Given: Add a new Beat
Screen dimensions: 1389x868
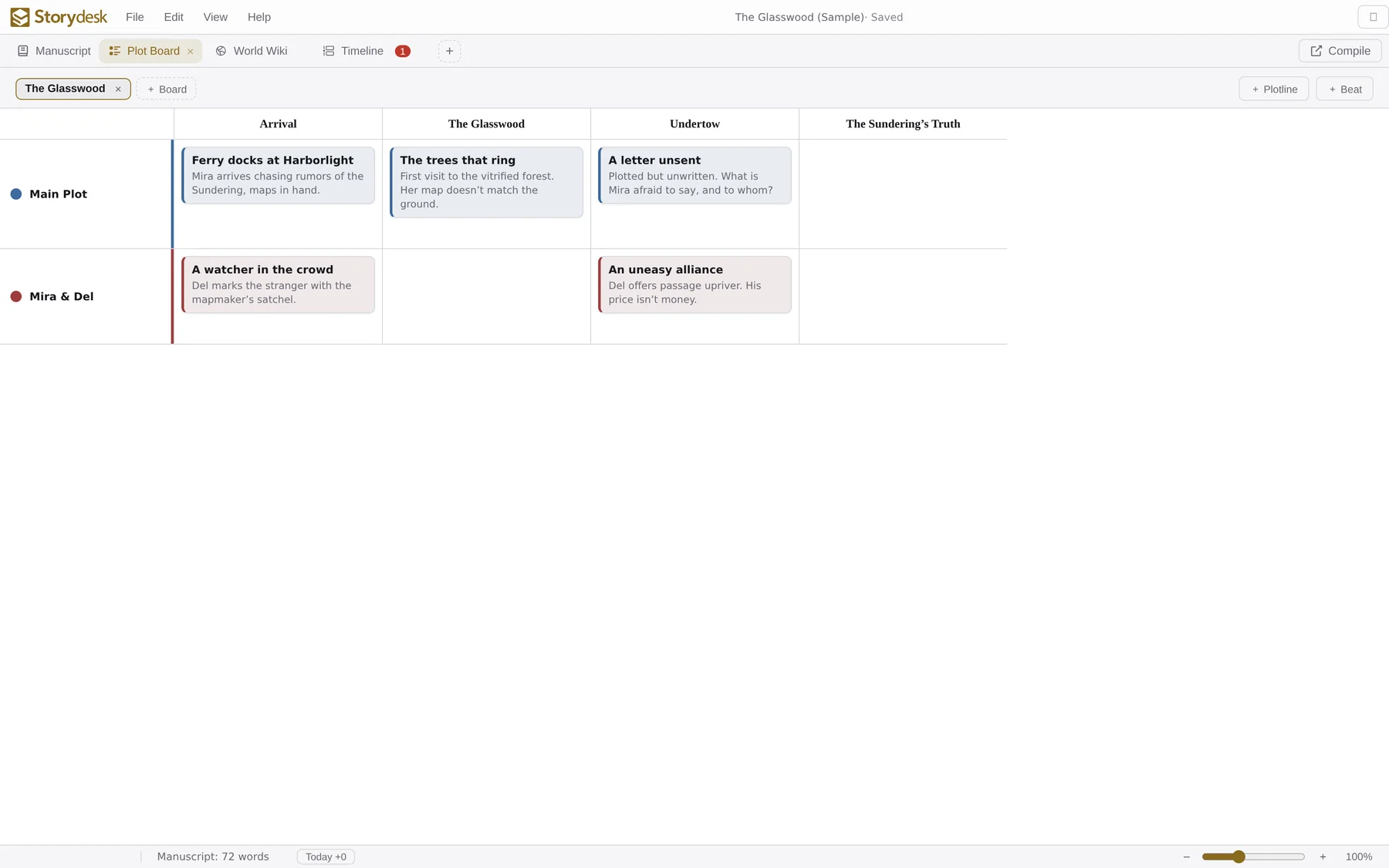Looking at the screenshot, I should (x=1344, y=89).
